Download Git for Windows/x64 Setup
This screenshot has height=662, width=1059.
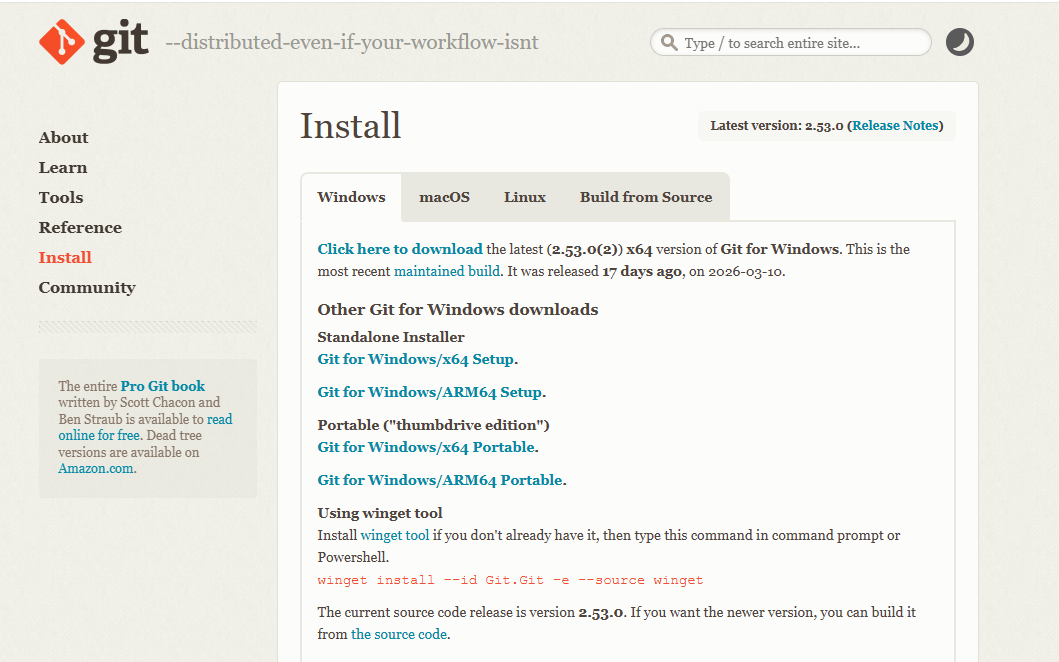coord(415,359)
